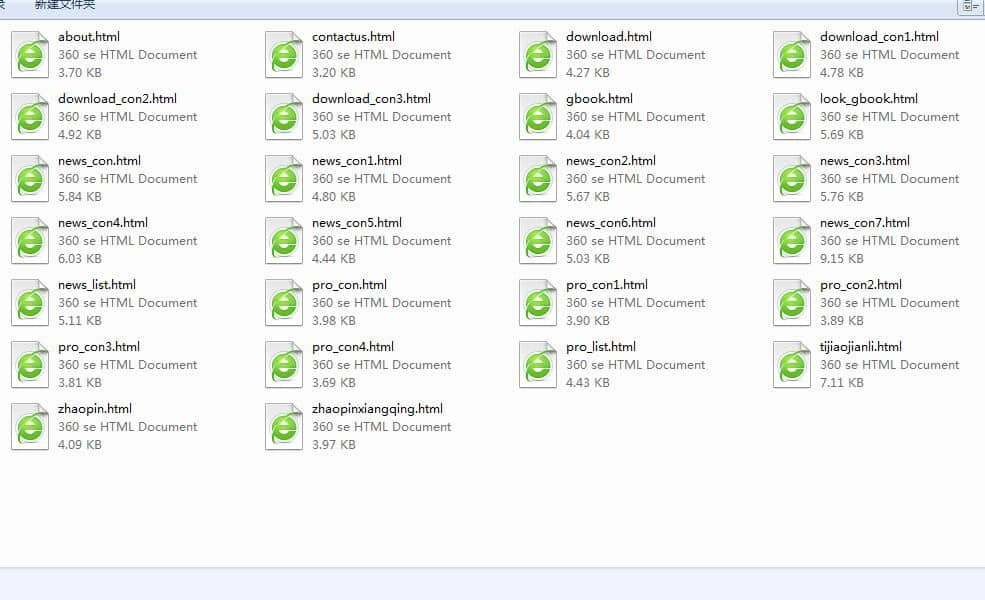Select the news_con4.html file name
The height and width of the screenshot is (600, 985).
(x=103, y=223)
